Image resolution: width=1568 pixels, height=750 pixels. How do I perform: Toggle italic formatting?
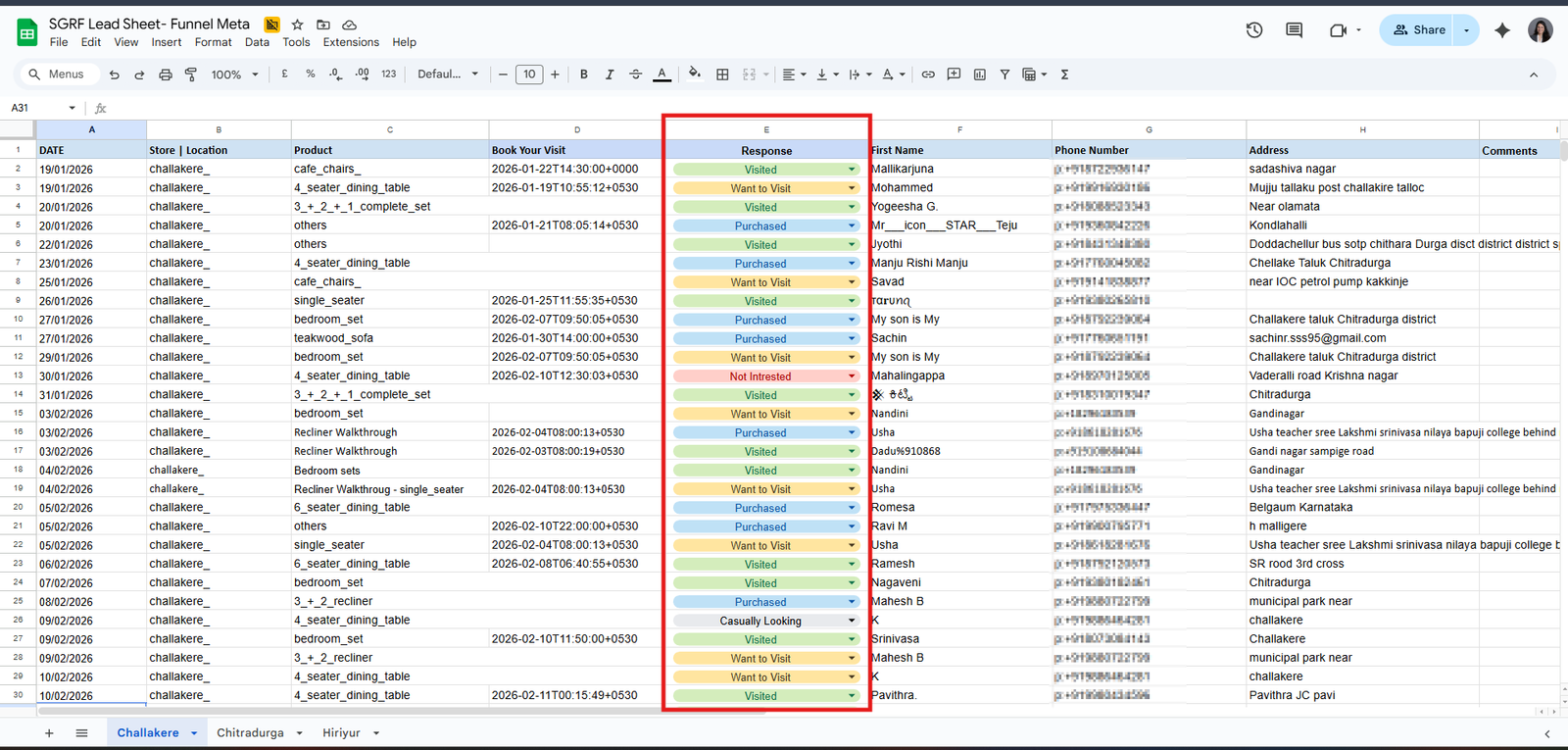[x=610, y=75]
